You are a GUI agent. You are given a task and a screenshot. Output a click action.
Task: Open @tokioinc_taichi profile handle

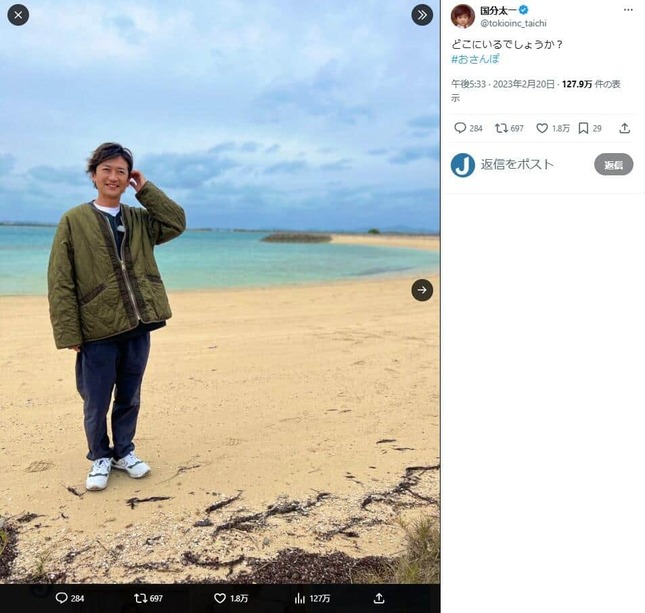click(x=513, y=23)
